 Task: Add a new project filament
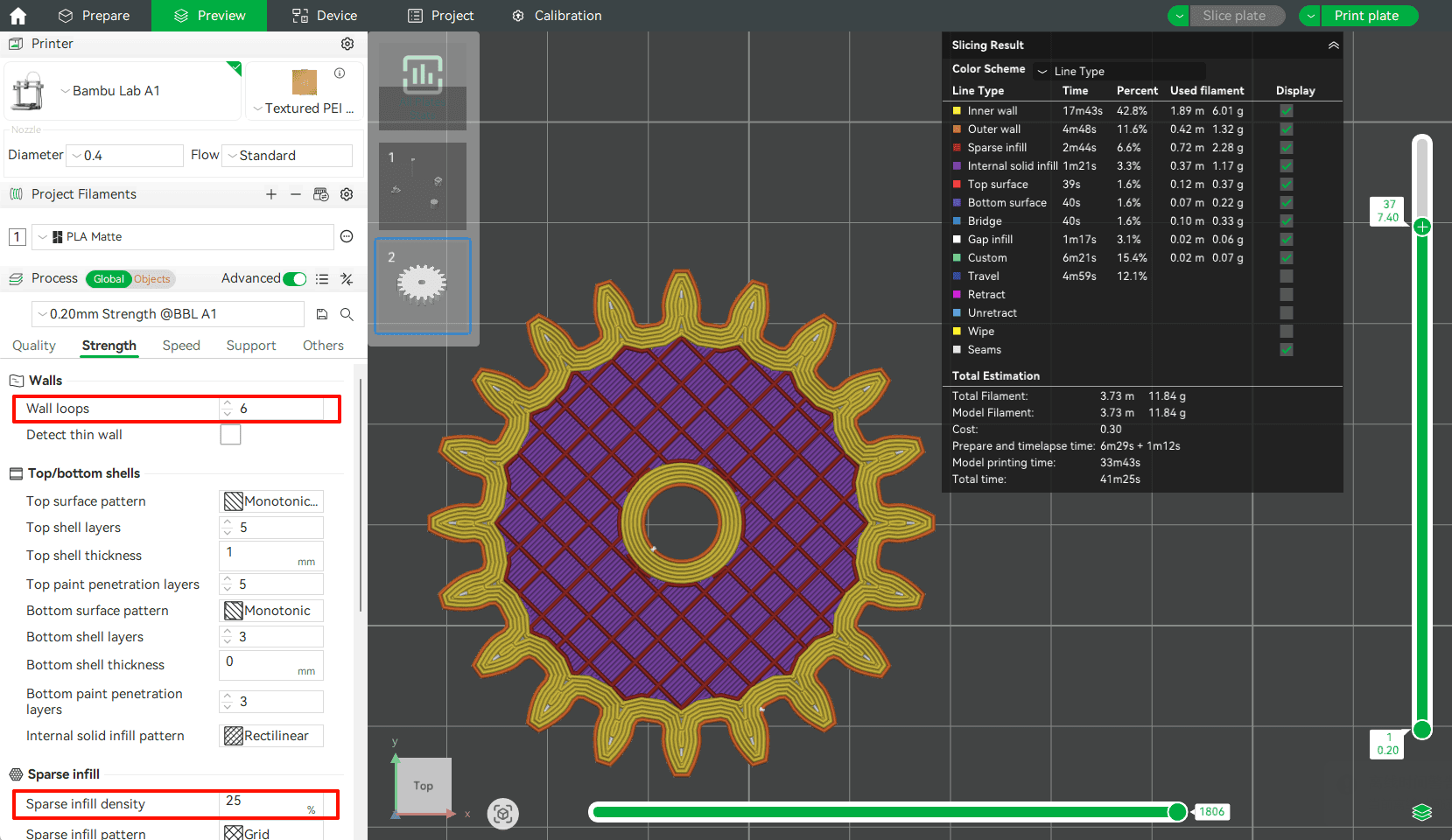271,194
